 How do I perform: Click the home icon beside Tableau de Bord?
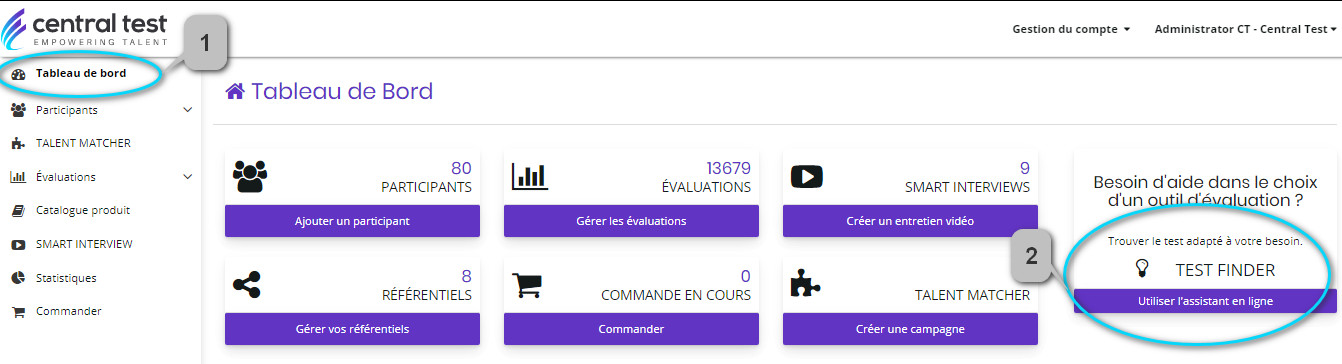click(235, 92)
